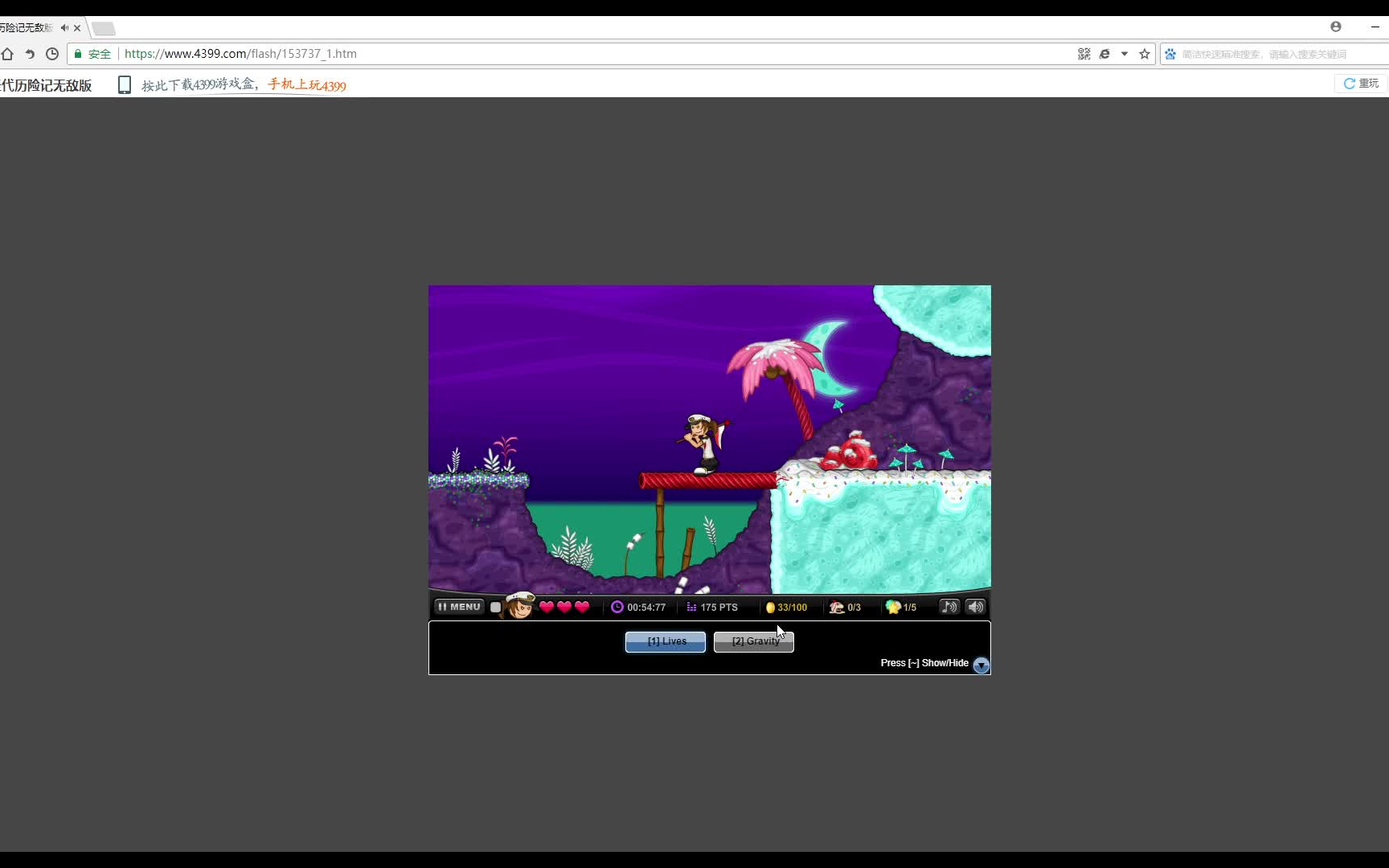Pause the game with MENU button

click(459, 607)
